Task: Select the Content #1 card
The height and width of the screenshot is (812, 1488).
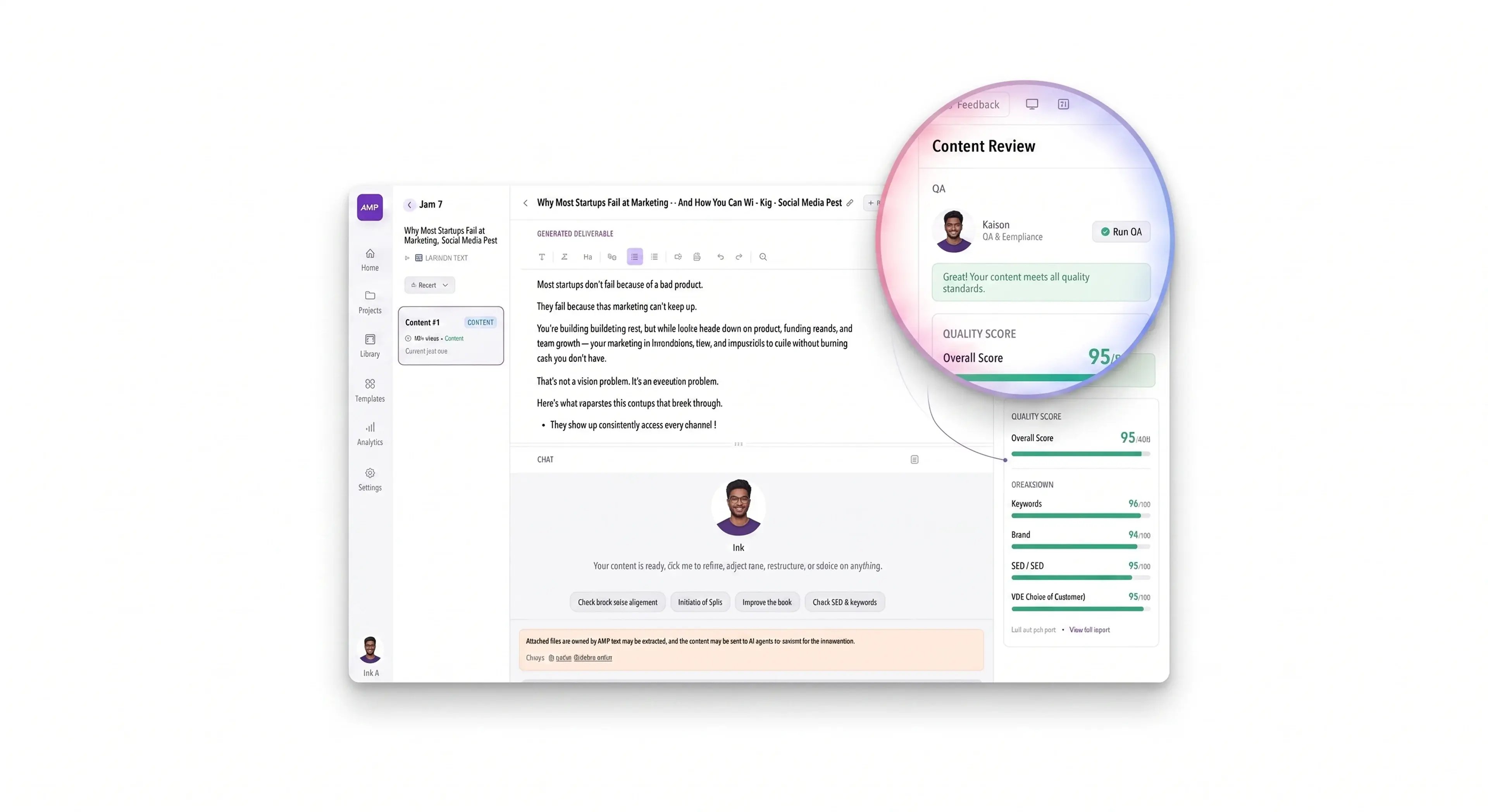Action: click(x=451, y=335)
